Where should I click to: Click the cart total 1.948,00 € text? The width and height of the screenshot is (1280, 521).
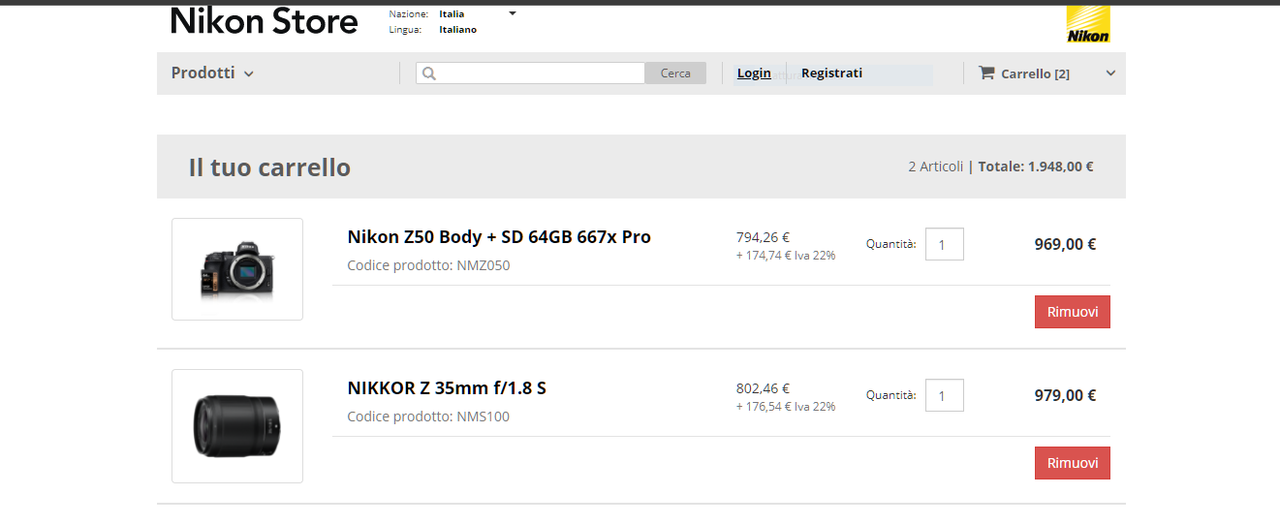pyautogui.click(x=1035, y=167)
